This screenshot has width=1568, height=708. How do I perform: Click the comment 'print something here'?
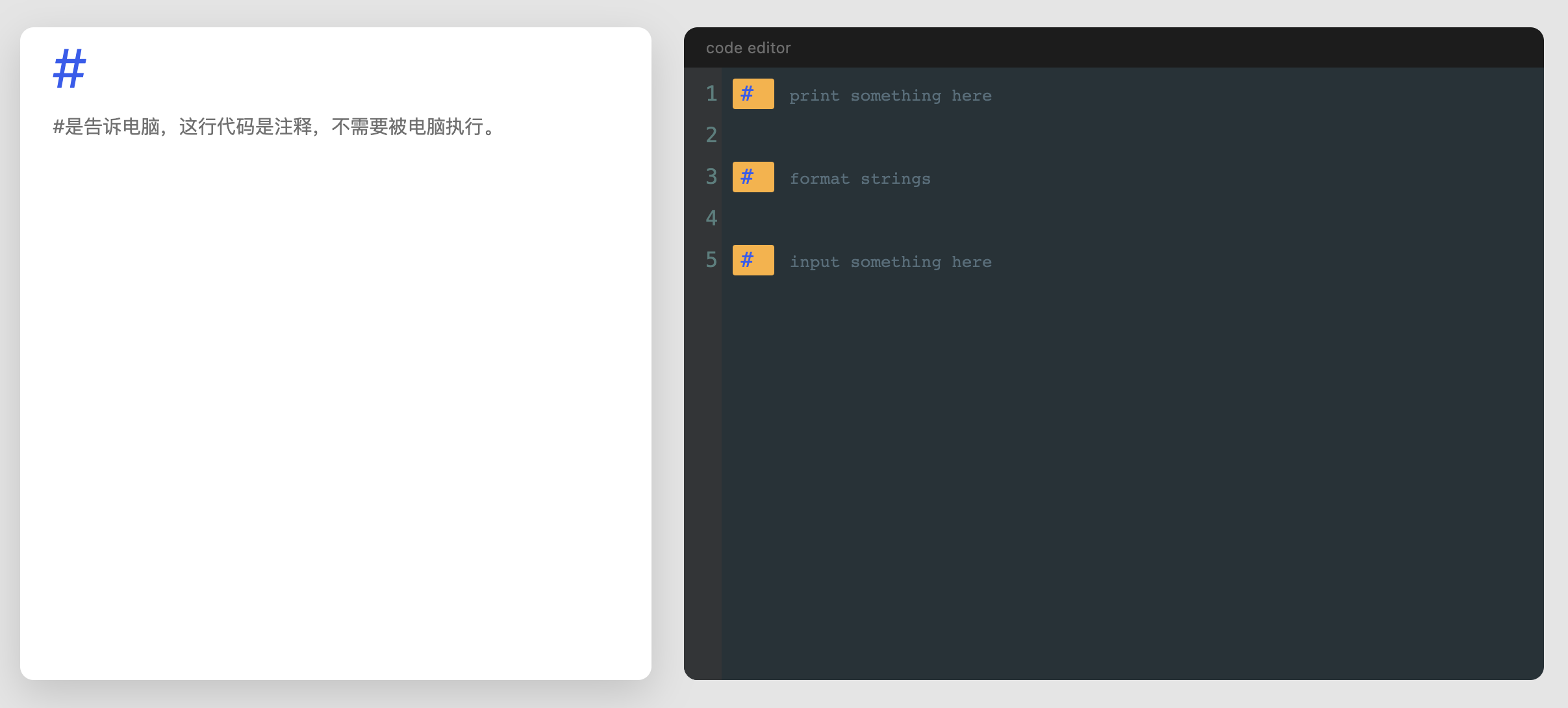tap(891, 95)
